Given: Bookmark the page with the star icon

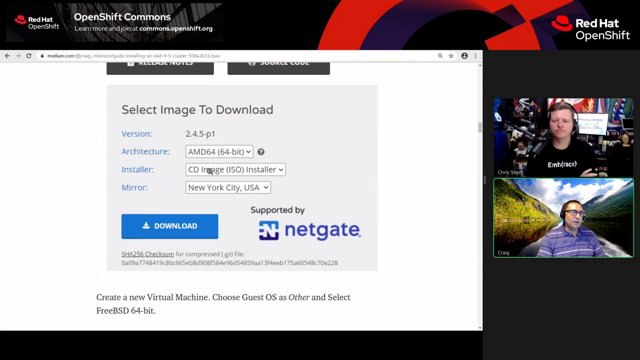Looking at the screenshot, I should coord(451,56).
